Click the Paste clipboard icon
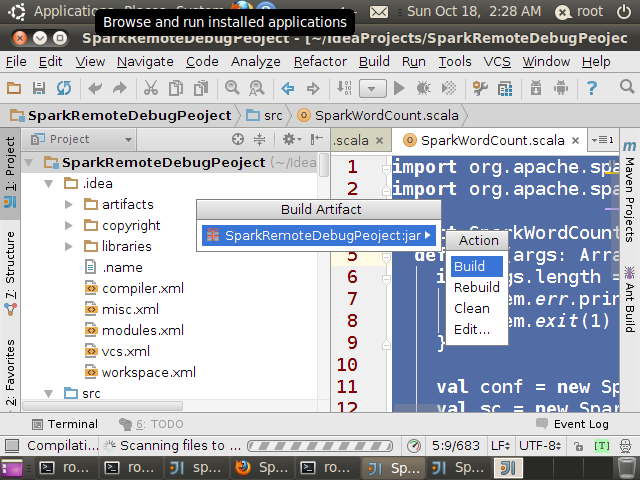The image size is (640, 480). click(201, 88)
